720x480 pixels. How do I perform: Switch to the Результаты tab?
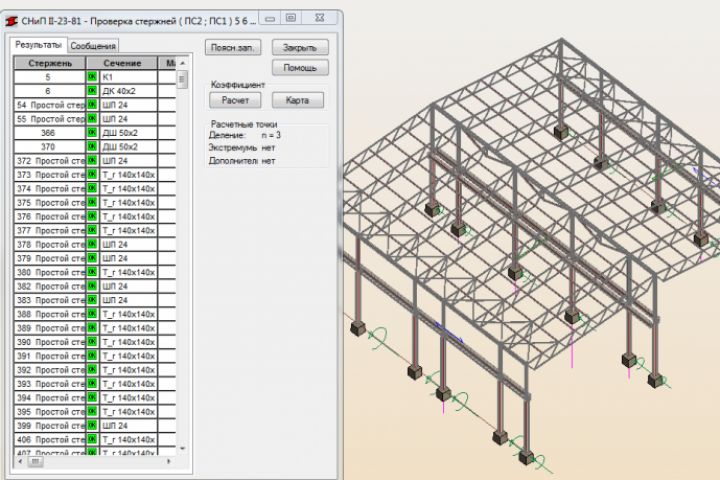pos(39,45)
